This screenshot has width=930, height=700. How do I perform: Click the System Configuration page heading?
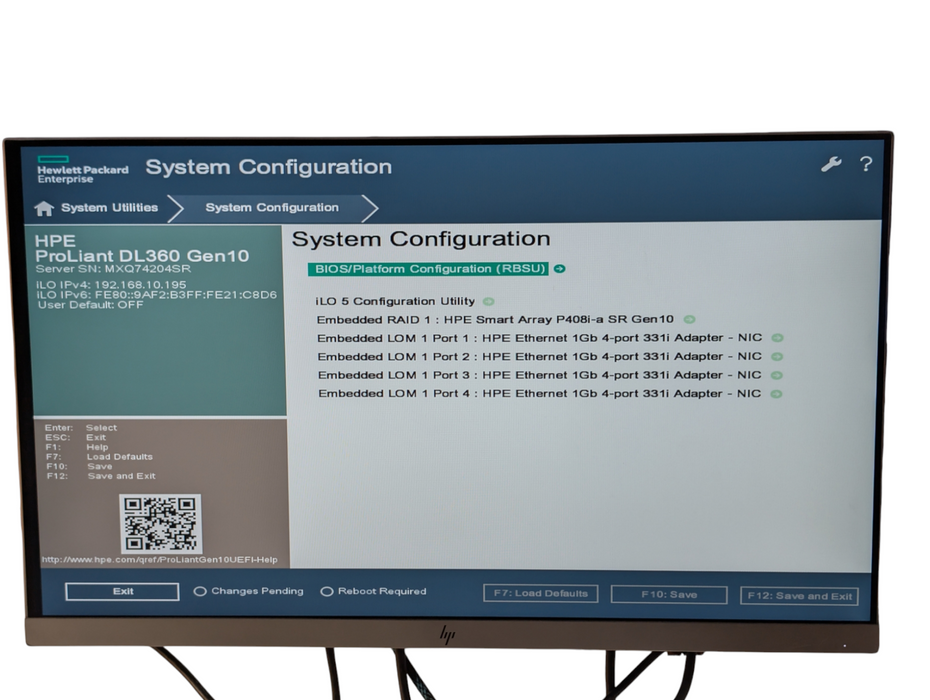(421, 239)
